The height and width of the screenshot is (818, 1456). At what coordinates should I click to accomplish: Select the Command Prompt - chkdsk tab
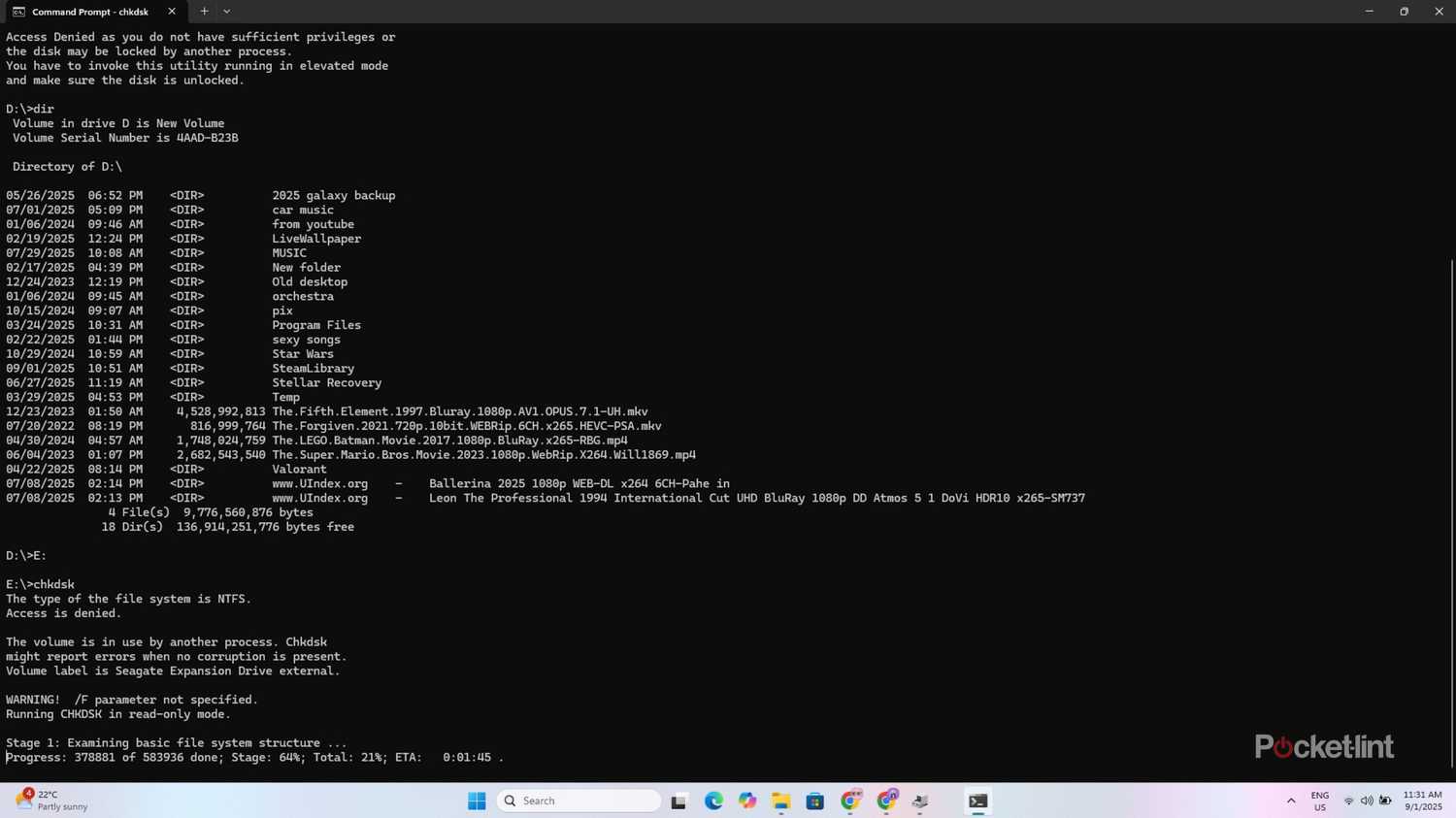pos(89,12)
